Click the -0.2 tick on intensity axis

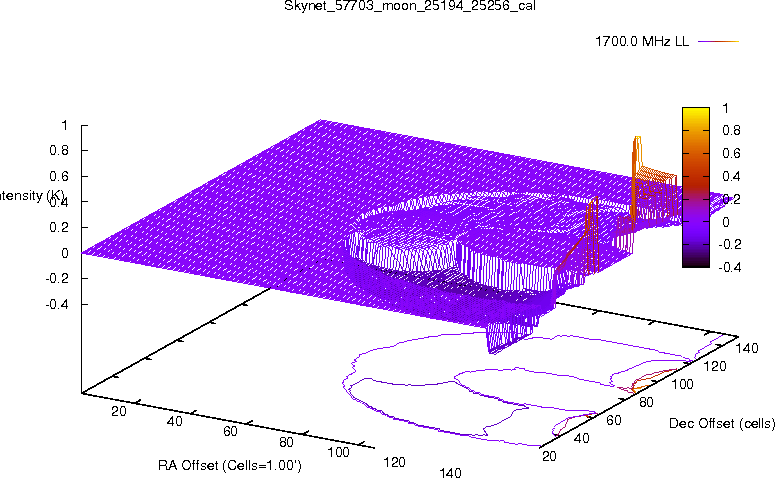click(x=57, y=278)
